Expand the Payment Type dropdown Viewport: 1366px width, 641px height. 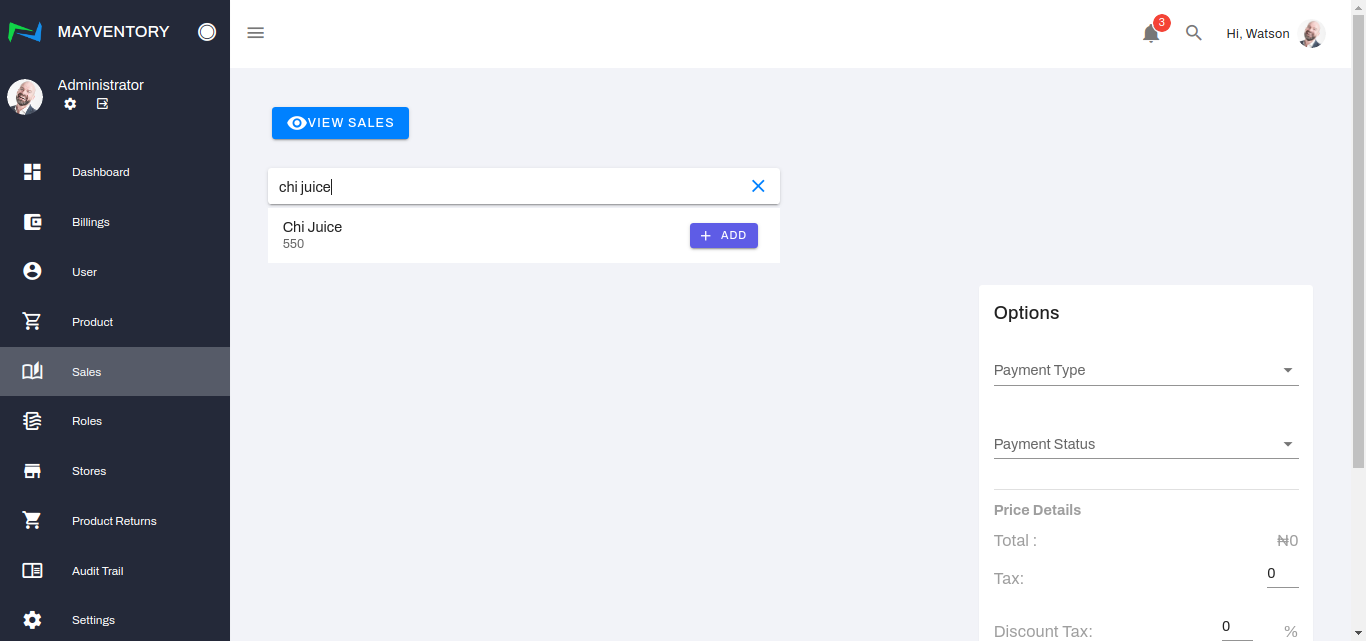1145,370
